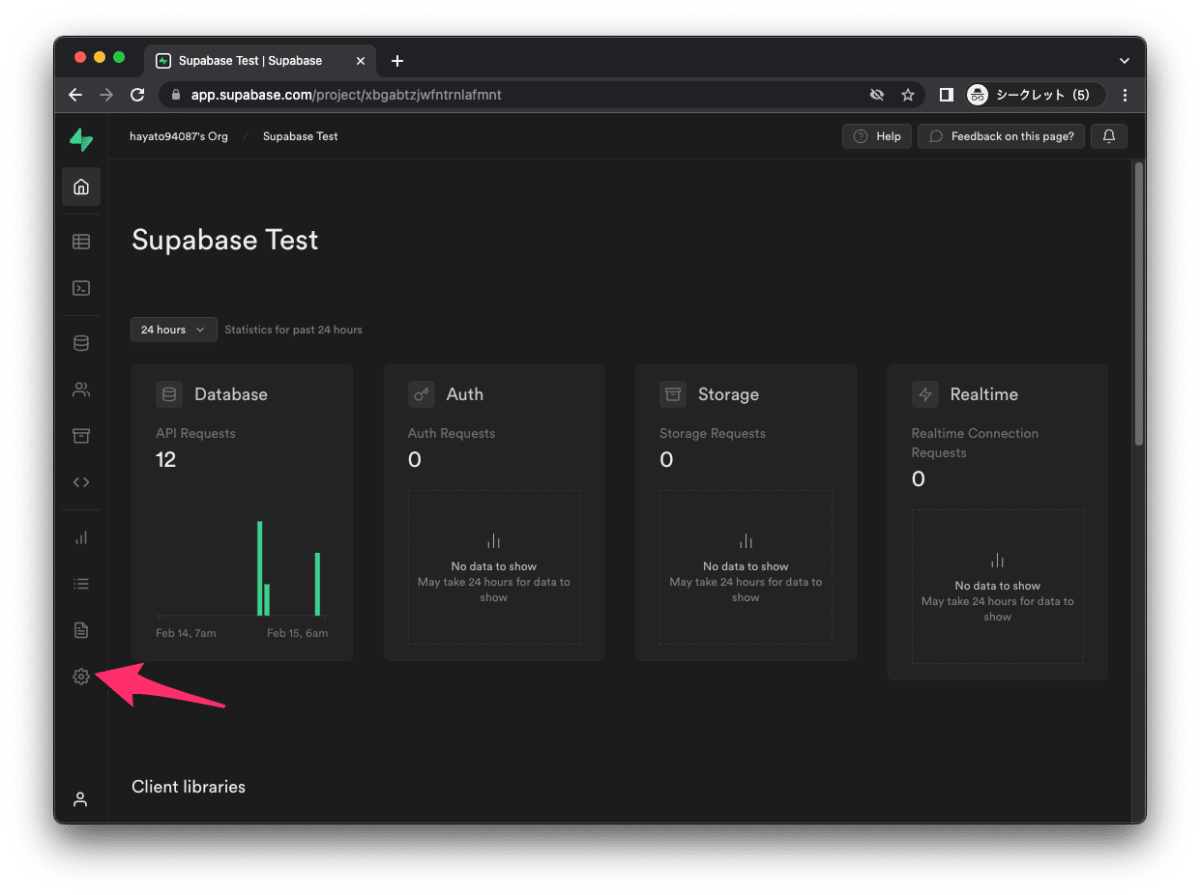Open the Table Editor icon

click(x=81, y=242)
